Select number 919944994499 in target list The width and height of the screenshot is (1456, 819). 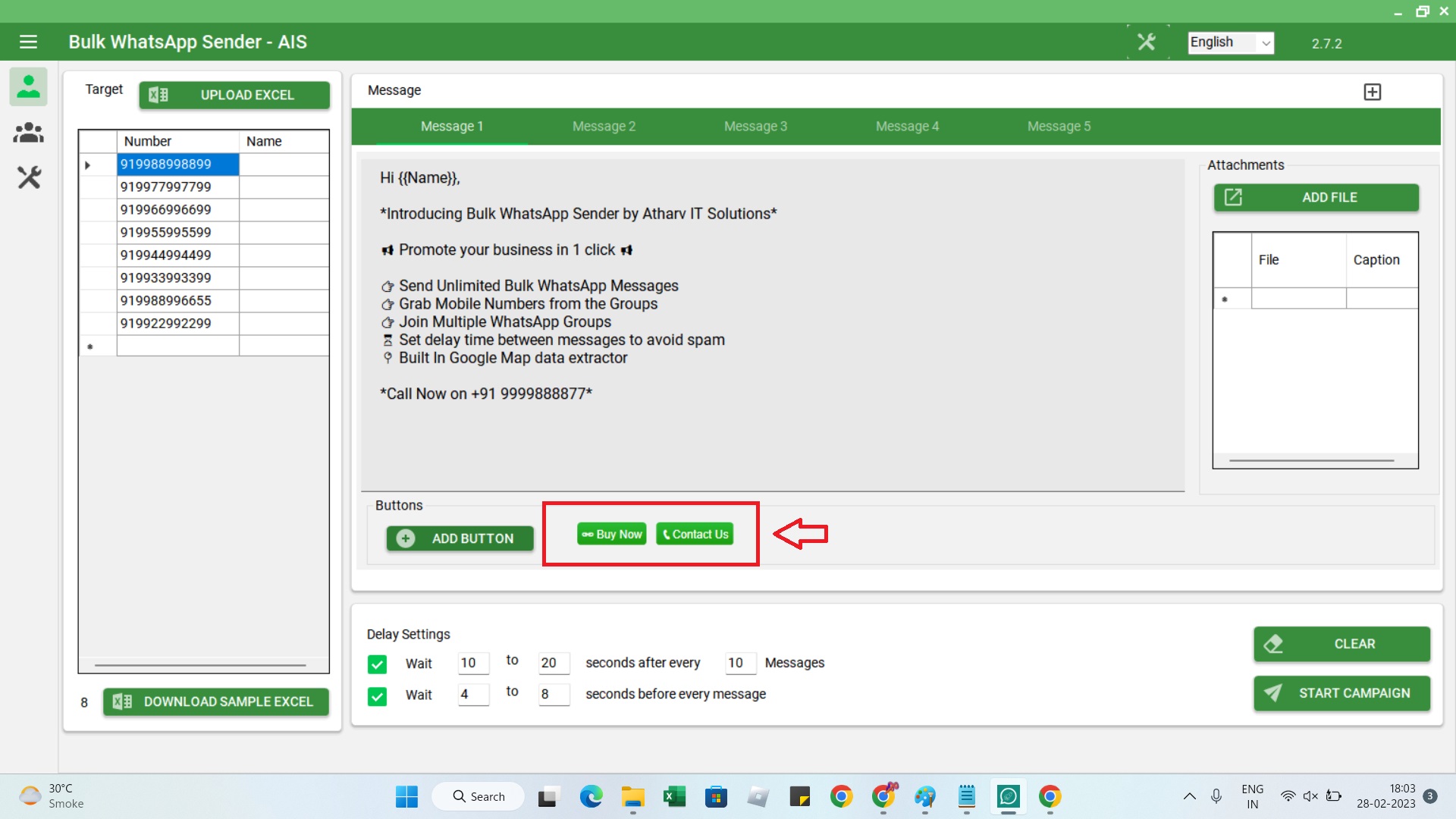177,255
